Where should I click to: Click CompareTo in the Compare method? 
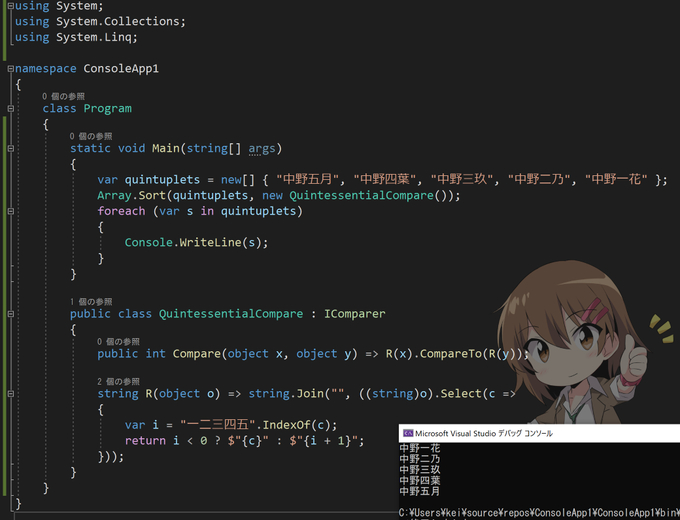coord(450,354)
